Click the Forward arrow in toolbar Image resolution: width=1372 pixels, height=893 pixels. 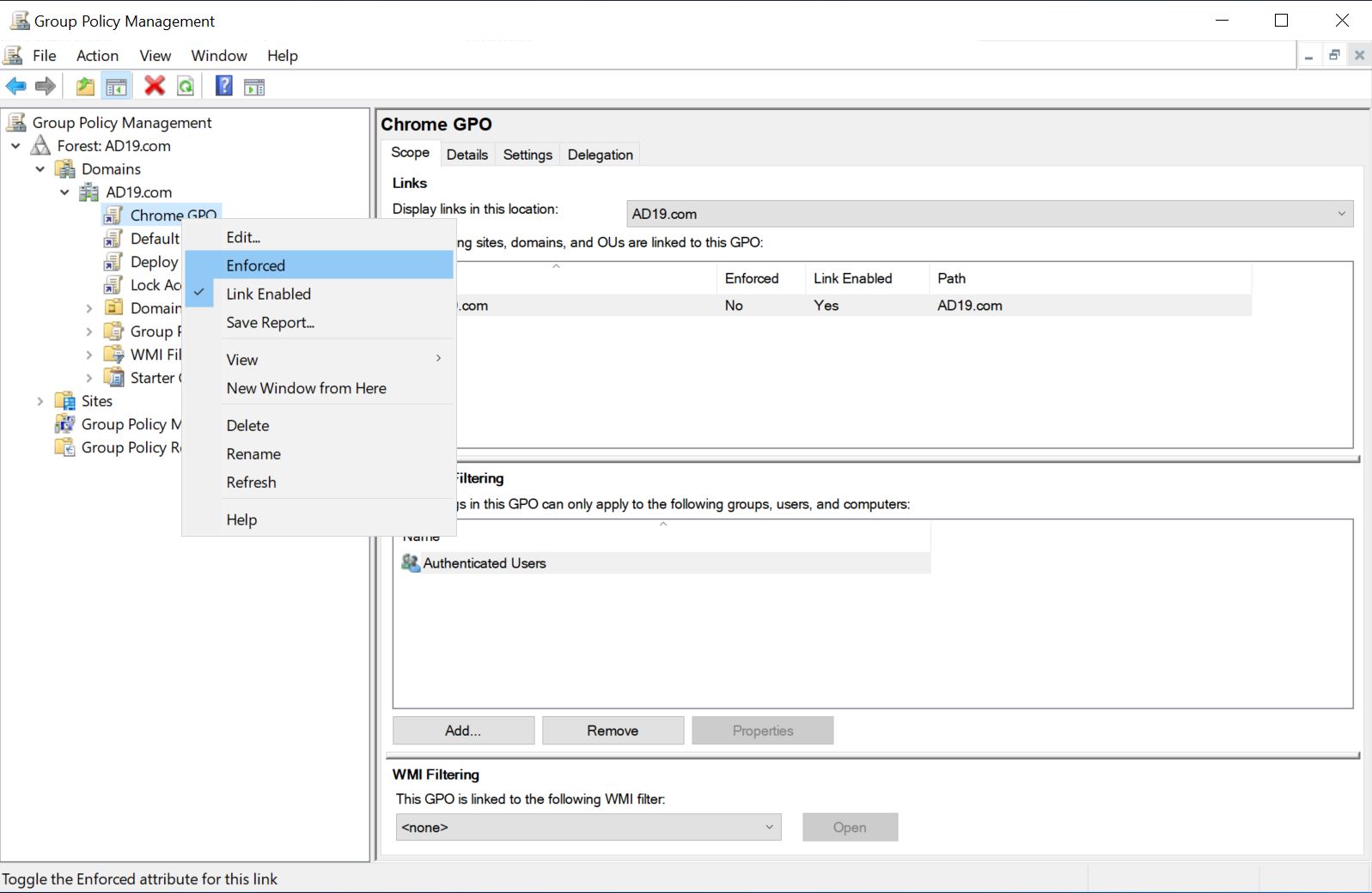point(46,86)
